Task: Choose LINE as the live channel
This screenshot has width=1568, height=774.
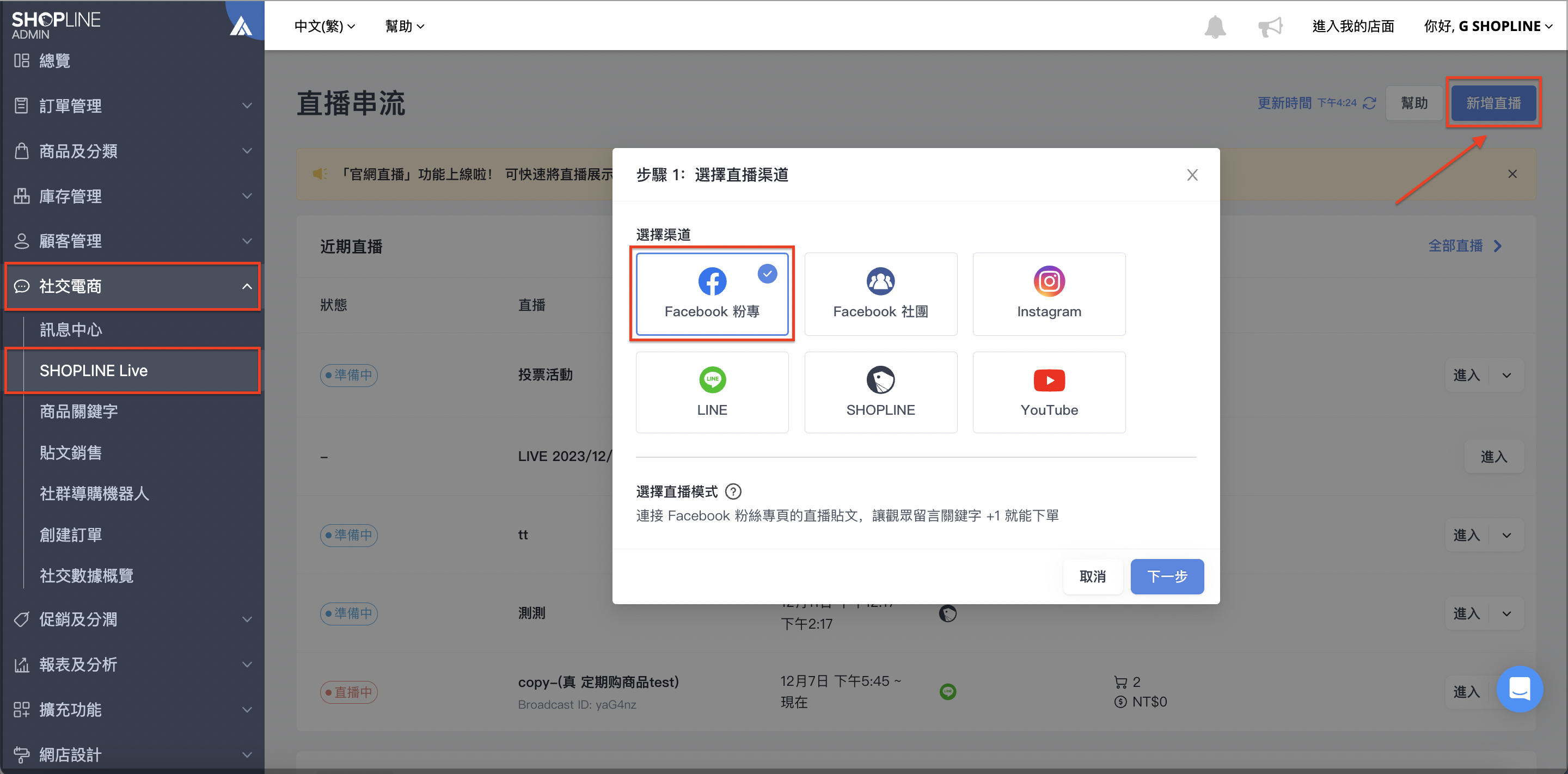Action: (712, 392)
